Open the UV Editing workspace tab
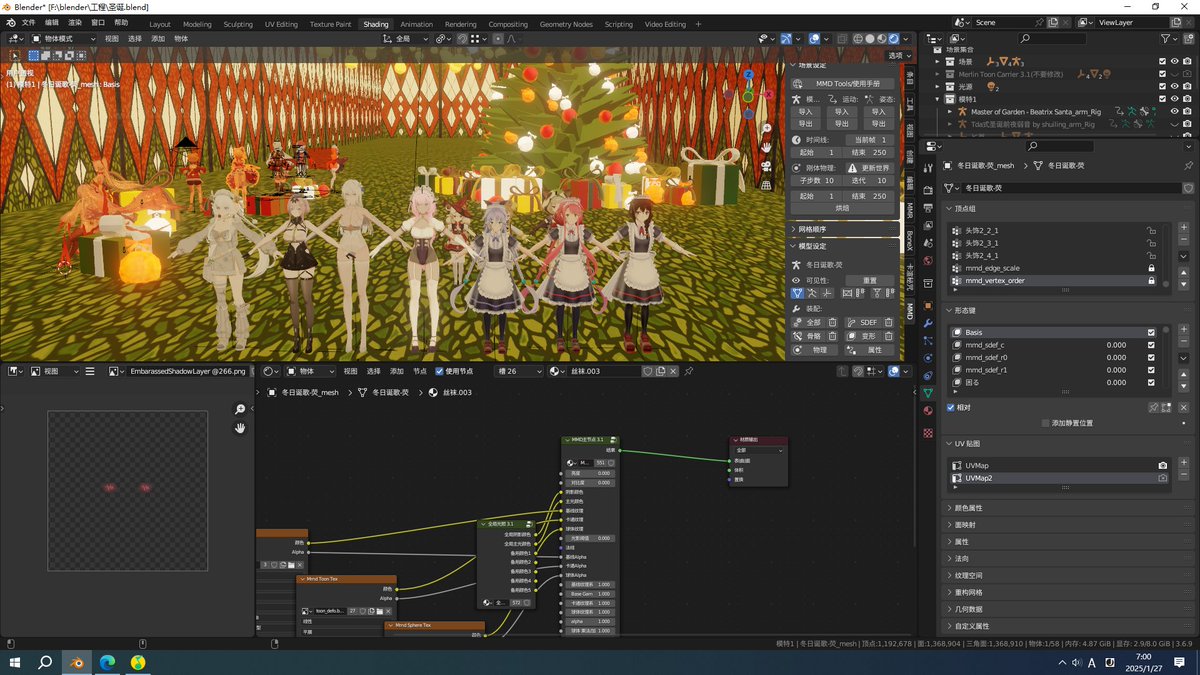 (x=281, y=24)
